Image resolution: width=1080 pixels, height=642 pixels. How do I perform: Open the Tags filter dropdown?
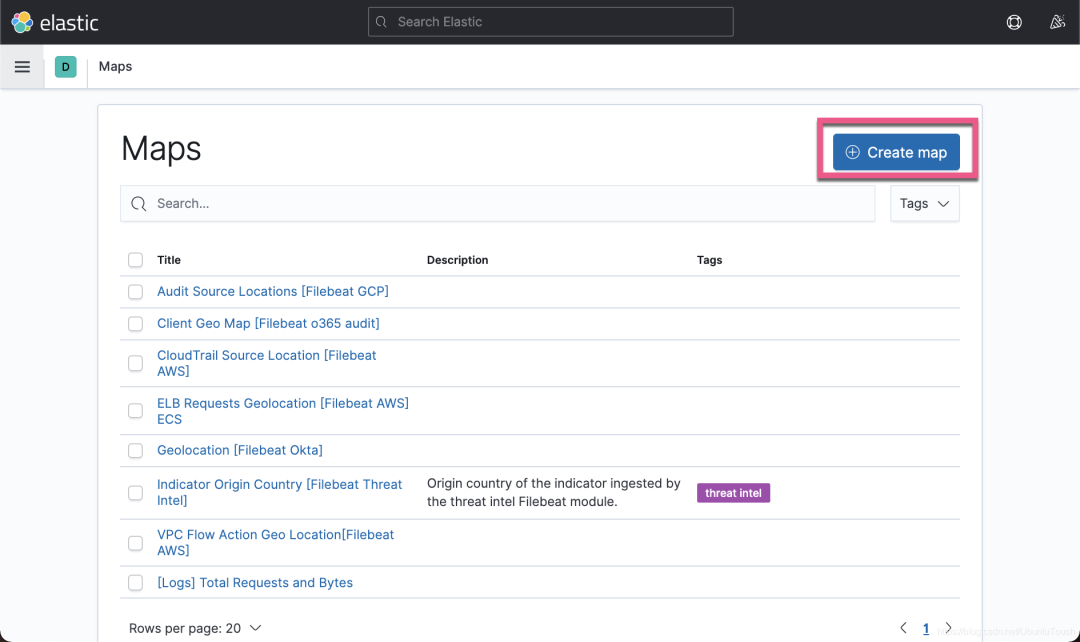(x=924, y=203)
